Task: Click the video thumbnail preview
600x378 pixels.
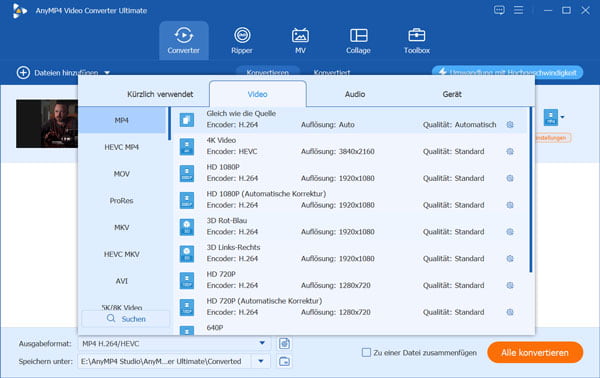Action: tap(47, 124)
